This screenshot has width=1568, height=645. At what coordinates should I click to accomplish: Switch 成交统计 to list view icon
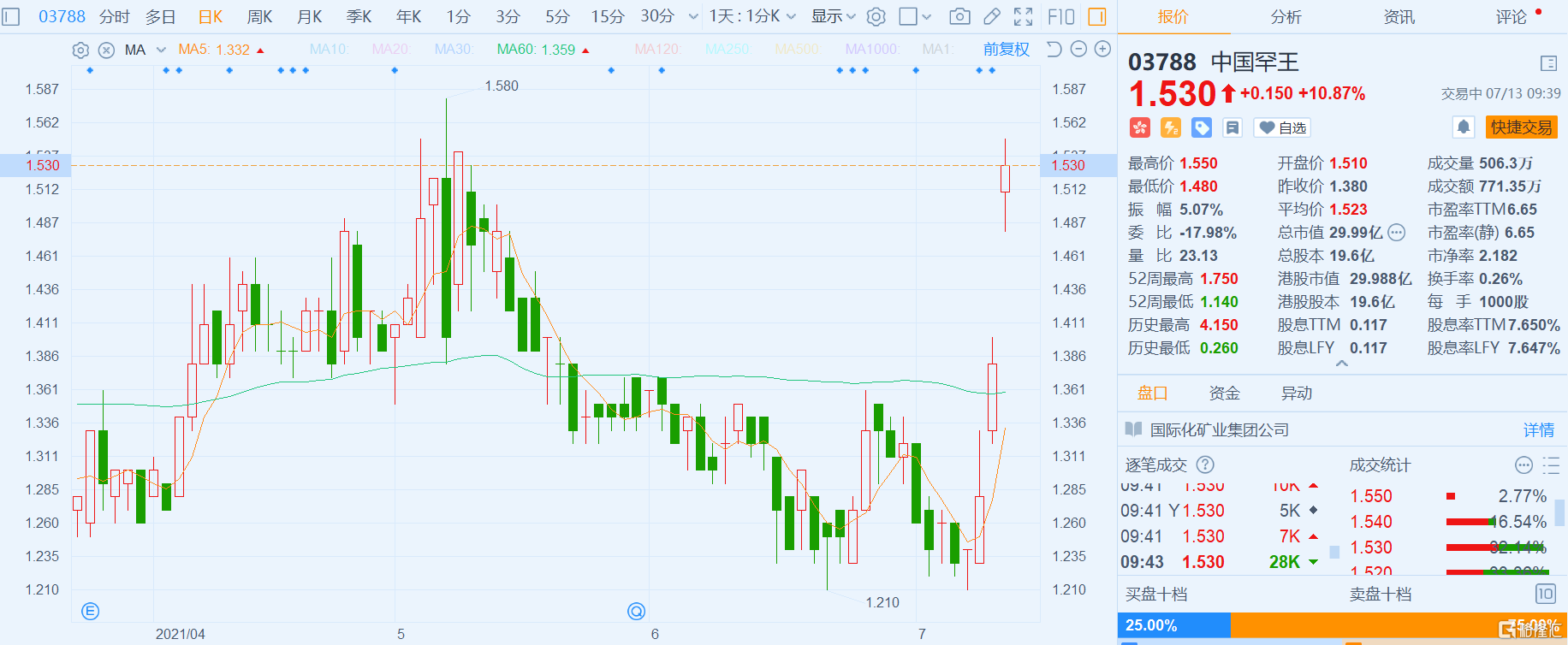(1551, 465)
